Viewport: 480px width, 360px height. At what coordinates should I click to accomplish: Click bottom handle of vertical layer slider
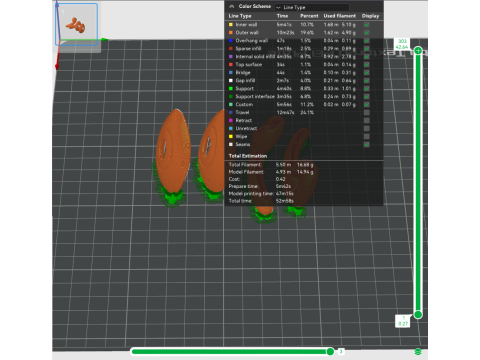click(418, 315)
